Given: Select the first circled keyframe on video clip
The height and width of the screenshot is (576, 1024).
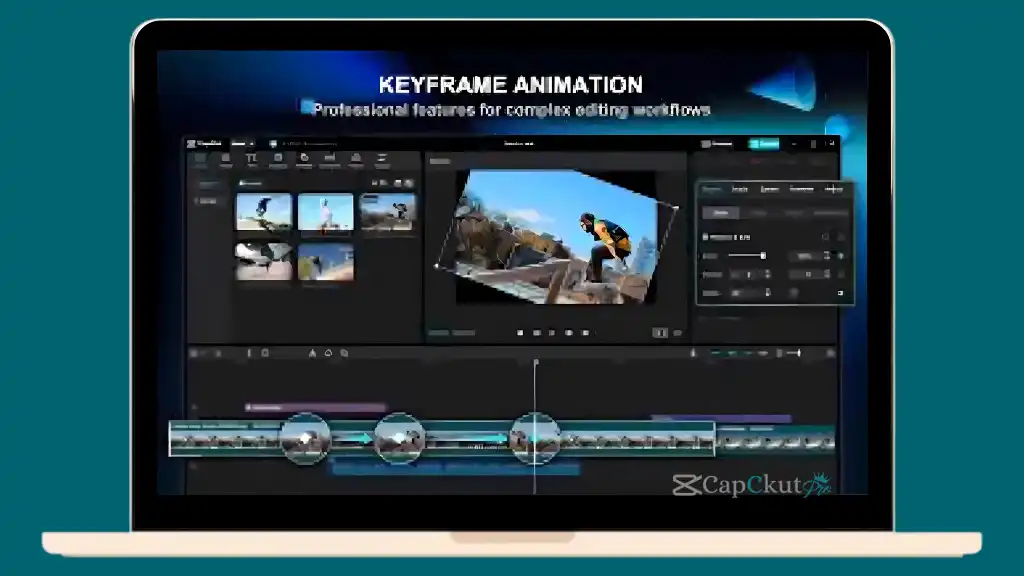Looking at the screenshot, I should (x=305, y=439).
